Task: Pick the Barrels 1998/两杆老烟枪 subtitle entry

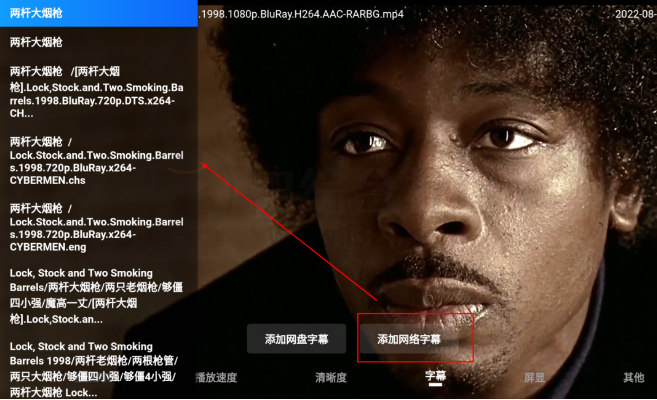Action: (98, 369)
